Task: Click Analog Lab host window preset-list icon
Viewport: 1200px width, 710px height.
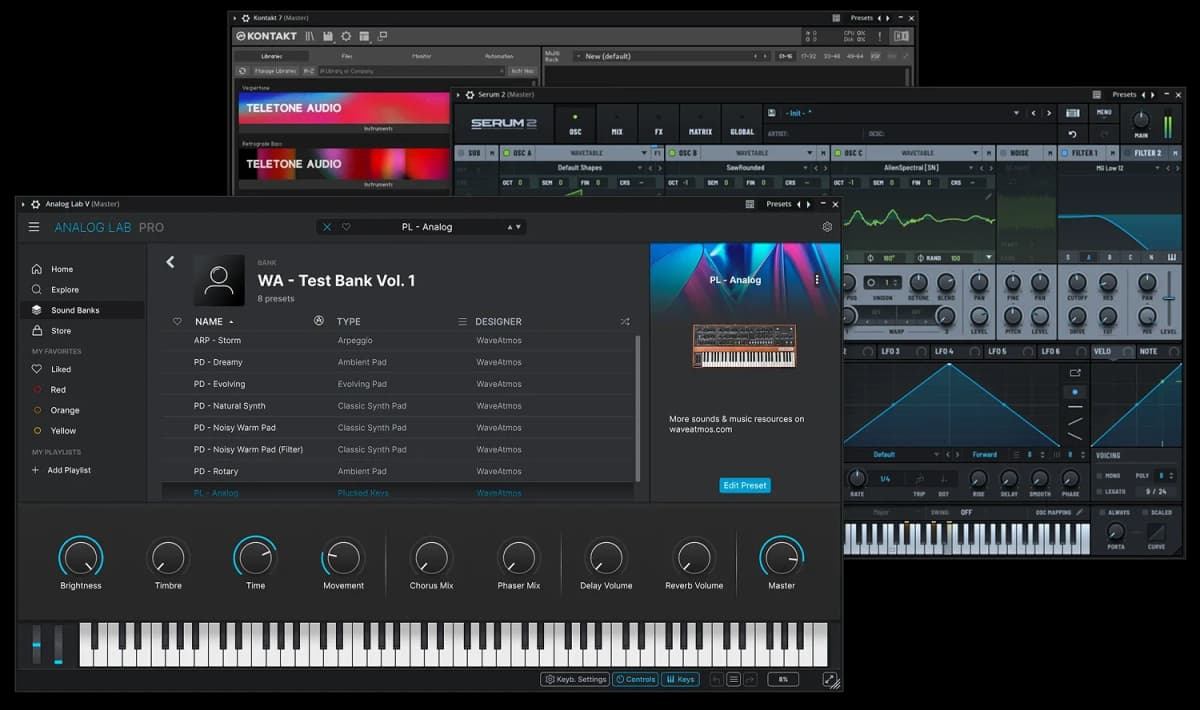Action: pos(750,204)
